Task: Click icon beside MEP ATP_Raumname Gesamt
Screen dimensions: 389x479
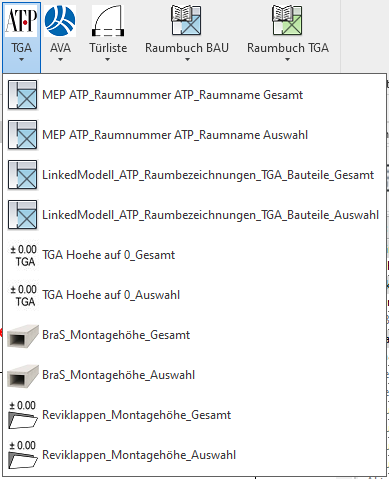Action: [22, 95]
